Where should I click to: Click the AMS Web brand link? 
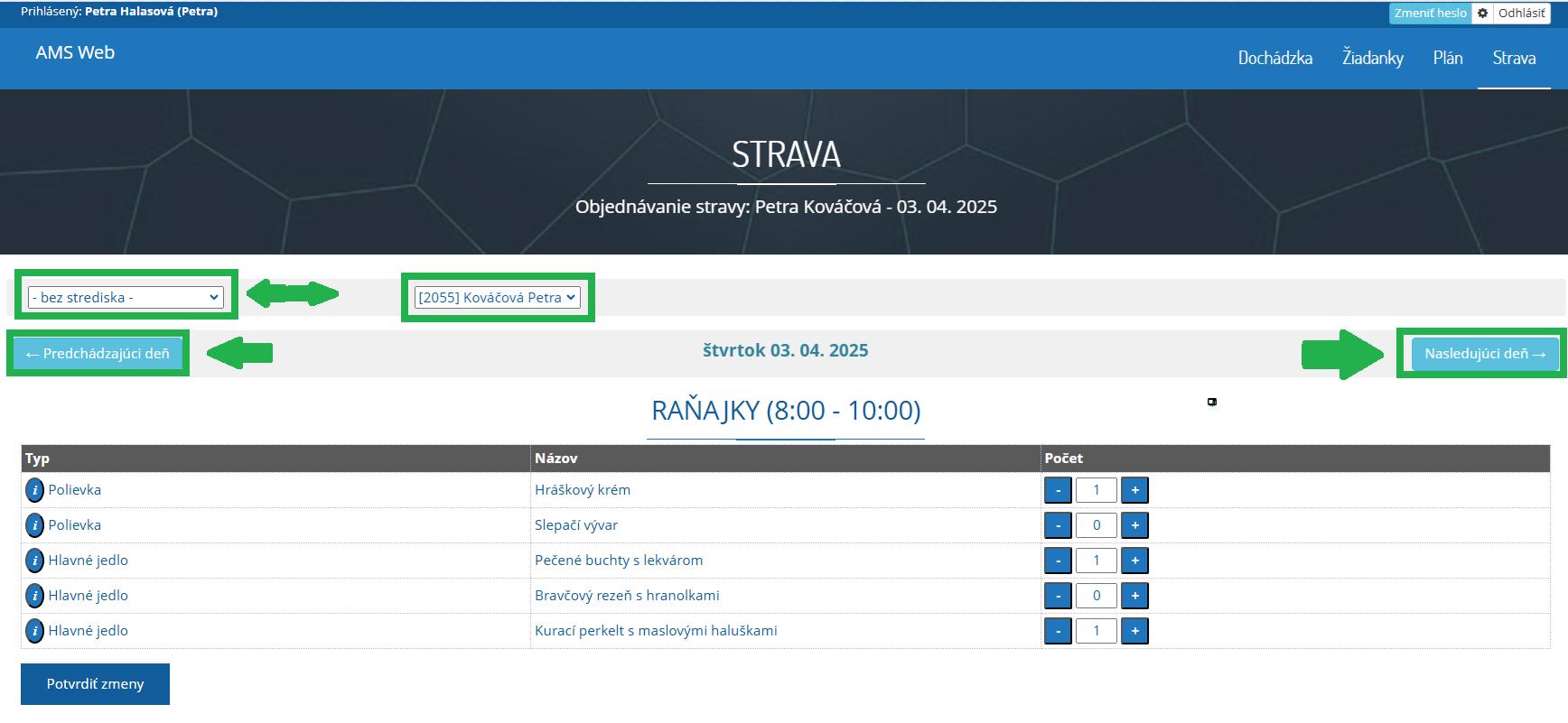click(x=75, y=52)
